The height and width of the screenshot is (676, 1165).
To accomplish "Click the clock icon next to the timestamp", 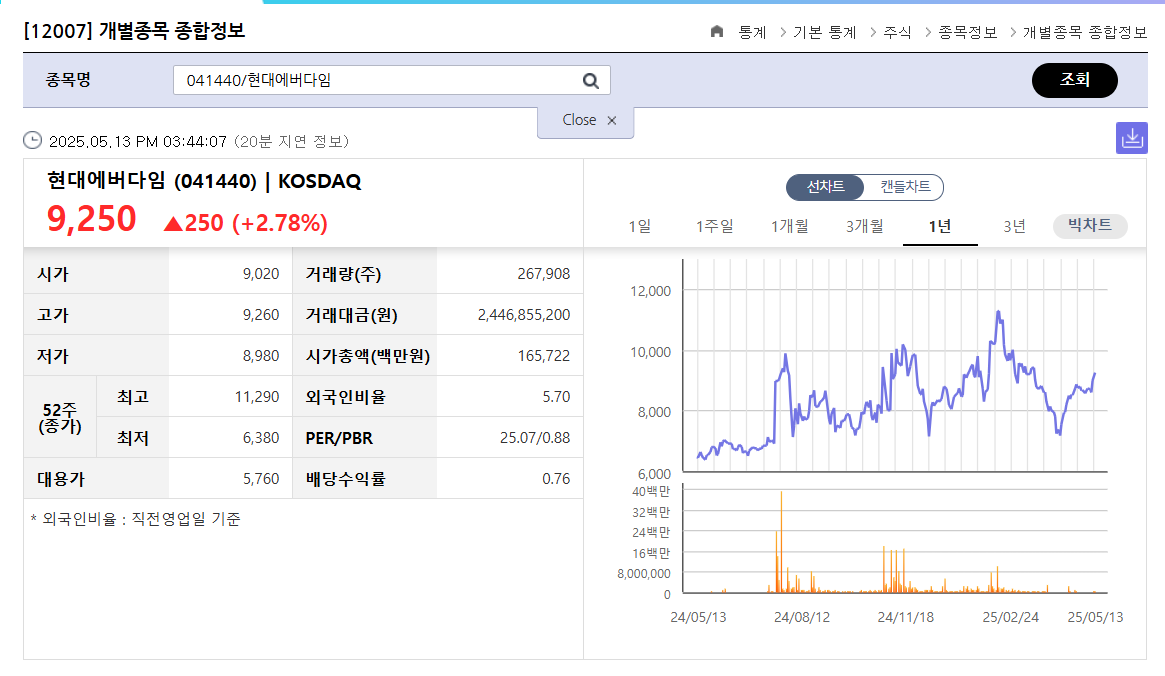I will coord(31,140).
